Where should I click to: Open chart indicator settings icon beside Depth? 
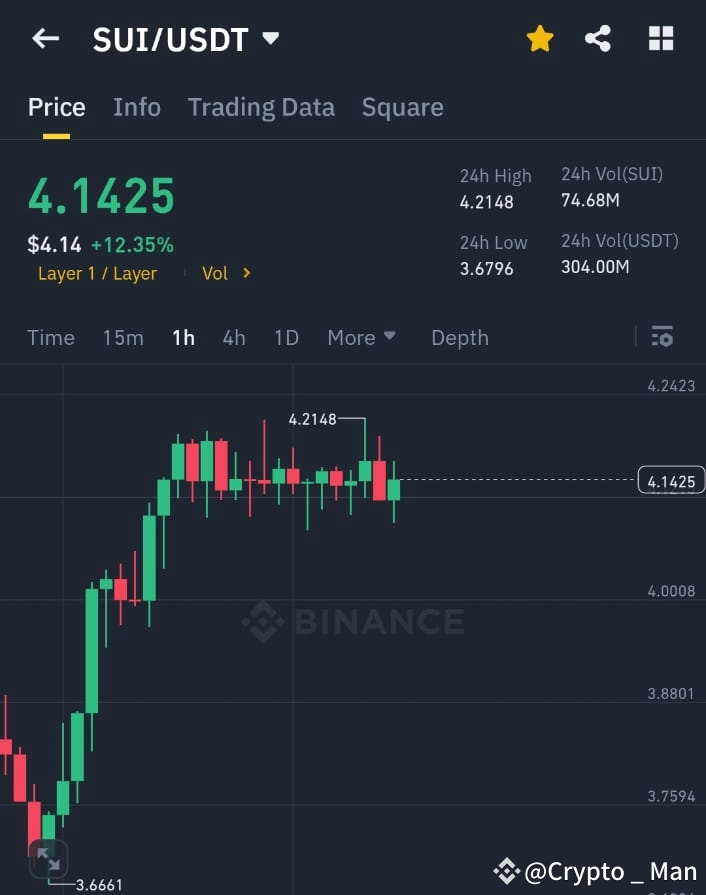[x=662, y=337]
